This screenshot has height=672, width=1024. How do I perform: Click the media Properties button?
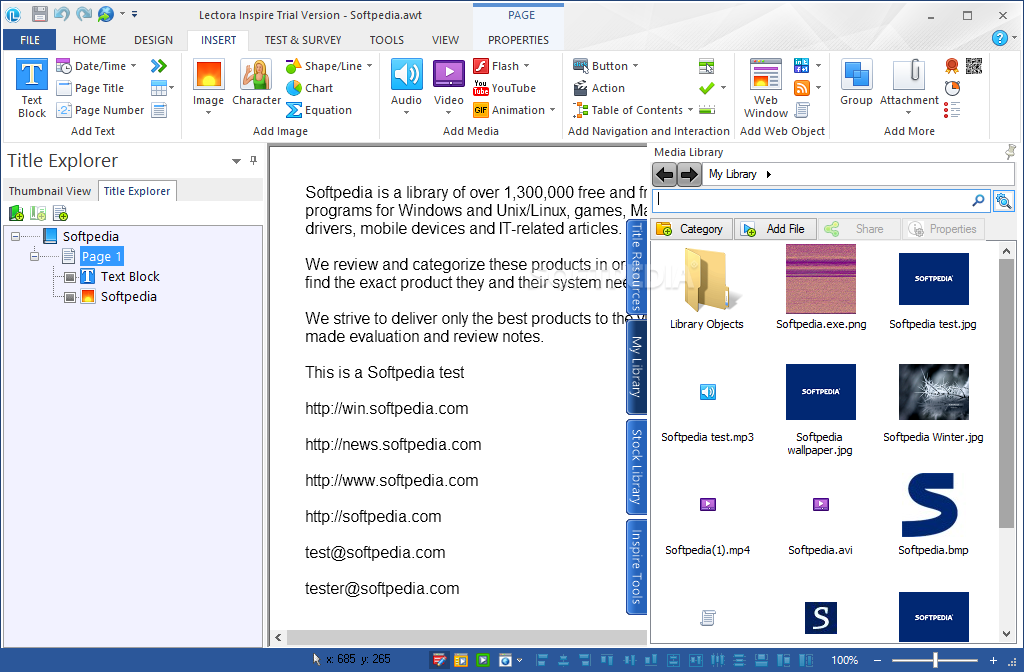coord(943,229)
